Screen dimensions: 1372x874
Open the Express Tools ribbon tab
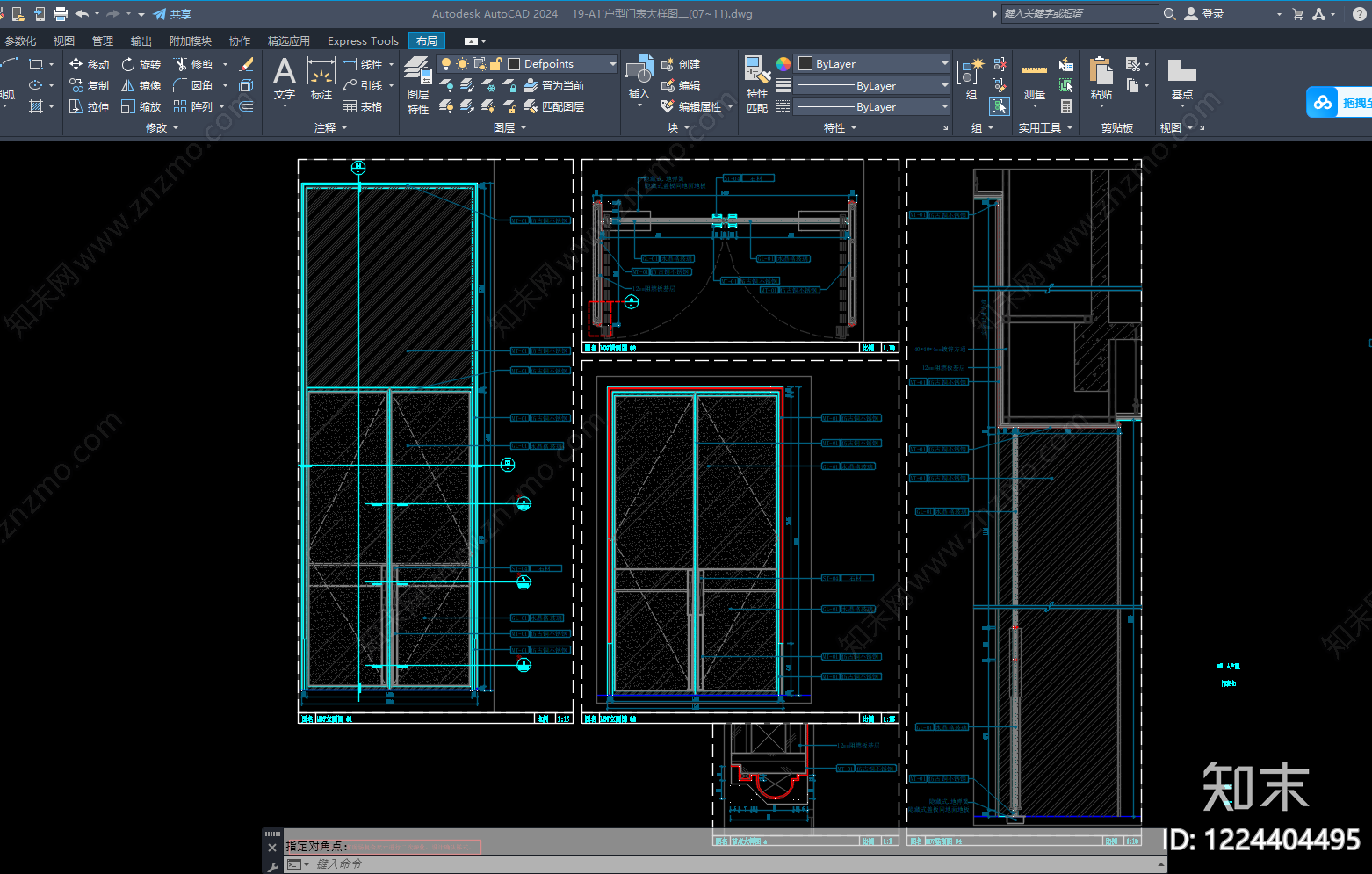coord(363,41)
